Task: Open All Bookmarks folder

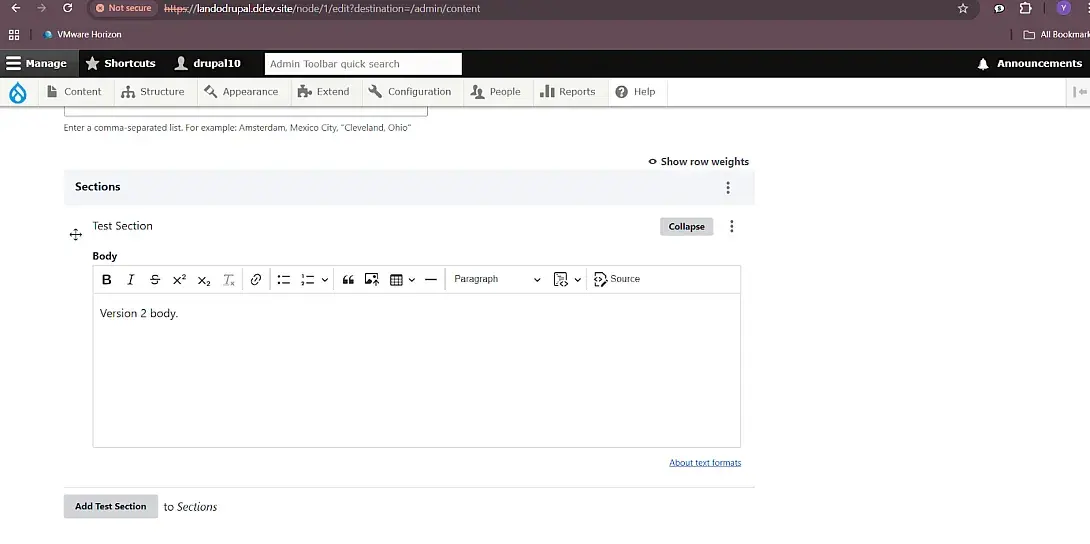Action: tap(1057, 35)
